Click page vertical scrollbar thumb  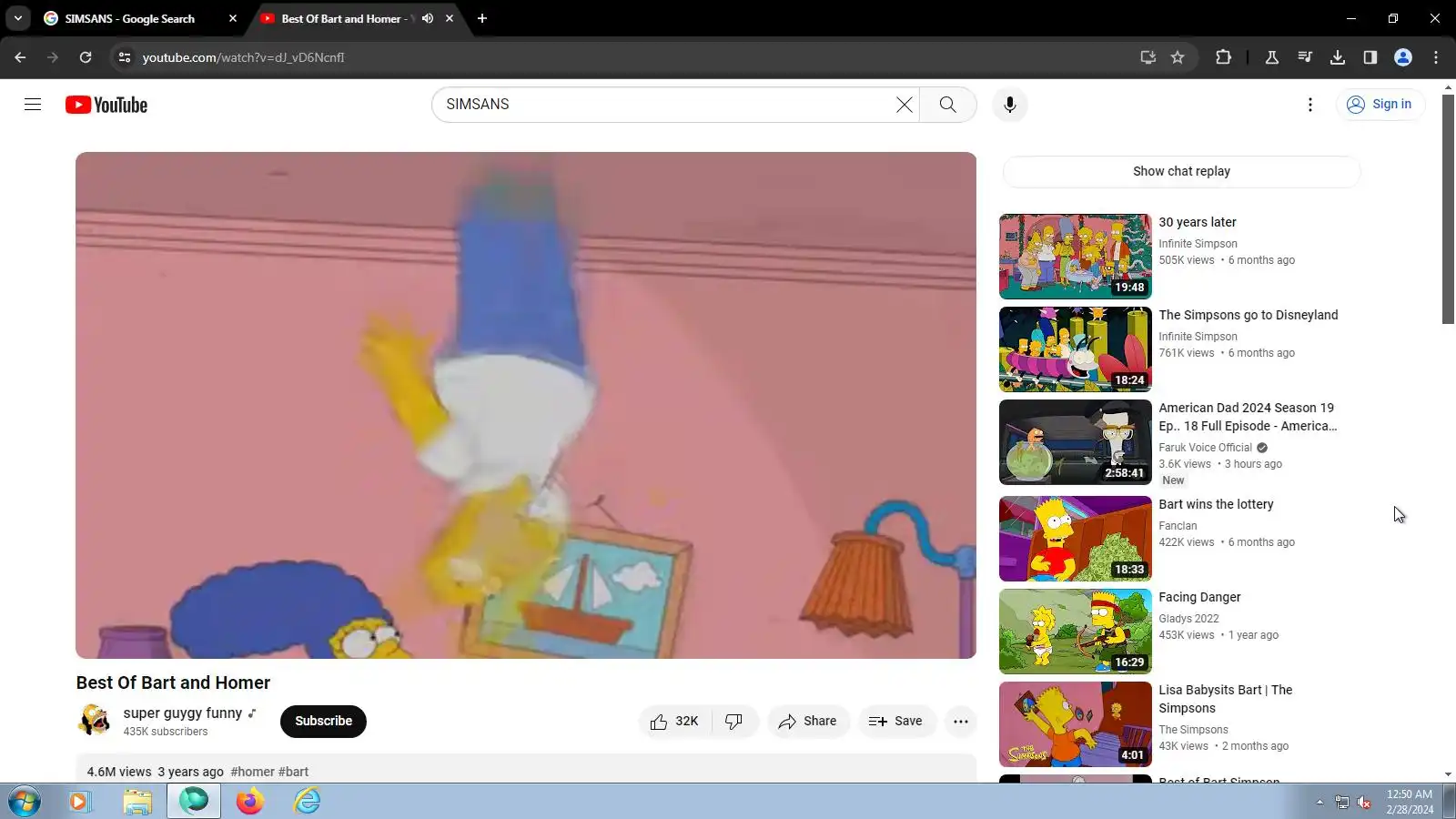pyautogui.click(x=1448, y=207)
